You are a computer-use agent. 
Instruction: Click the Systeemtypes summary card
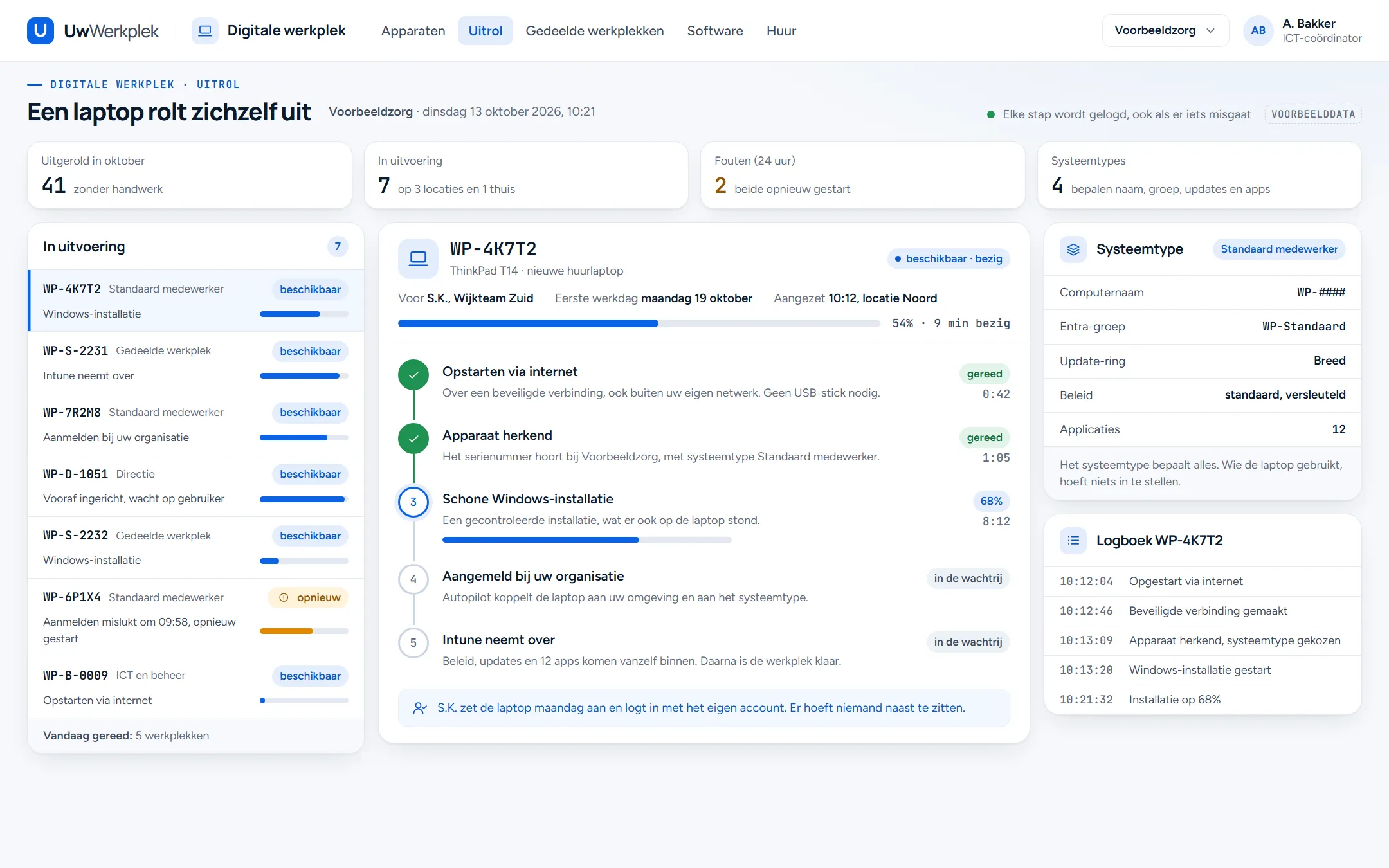point(1199,176)
